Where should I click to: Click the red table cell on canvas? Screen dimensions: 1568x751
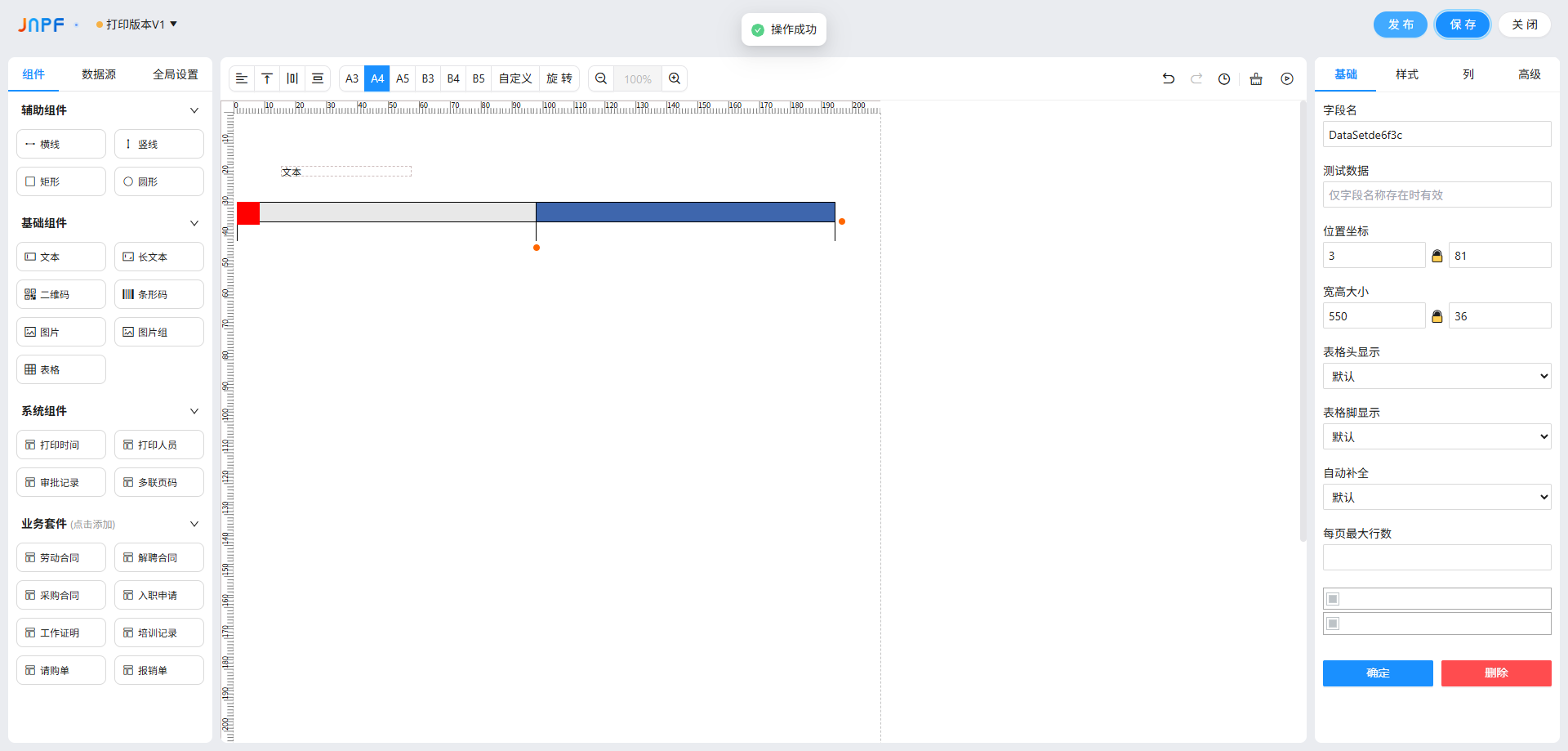pos(248,212)
